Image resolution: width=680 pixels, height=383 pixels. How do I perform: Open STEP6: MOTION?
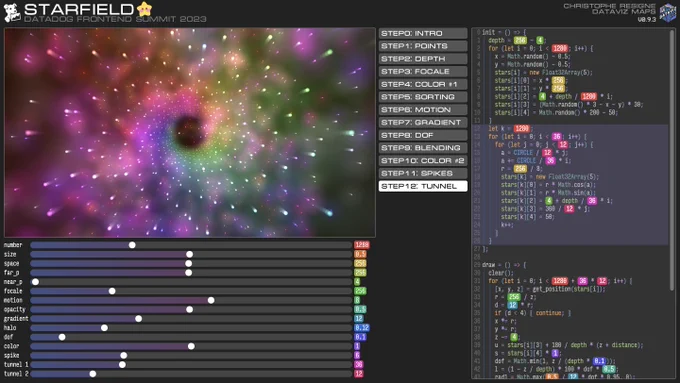[x=423, y=110]
